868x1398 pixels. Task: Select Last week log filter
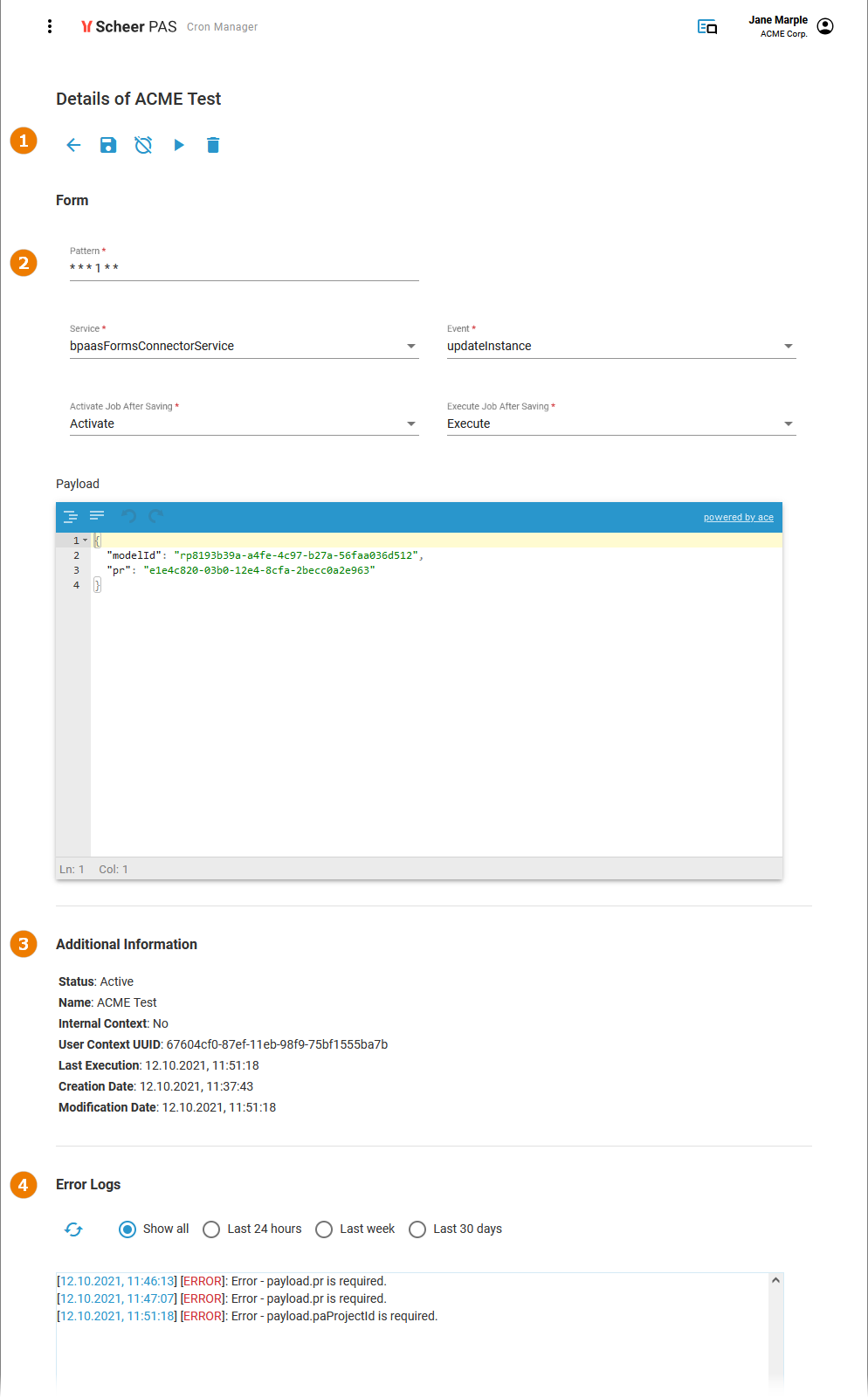(324, 1229)
